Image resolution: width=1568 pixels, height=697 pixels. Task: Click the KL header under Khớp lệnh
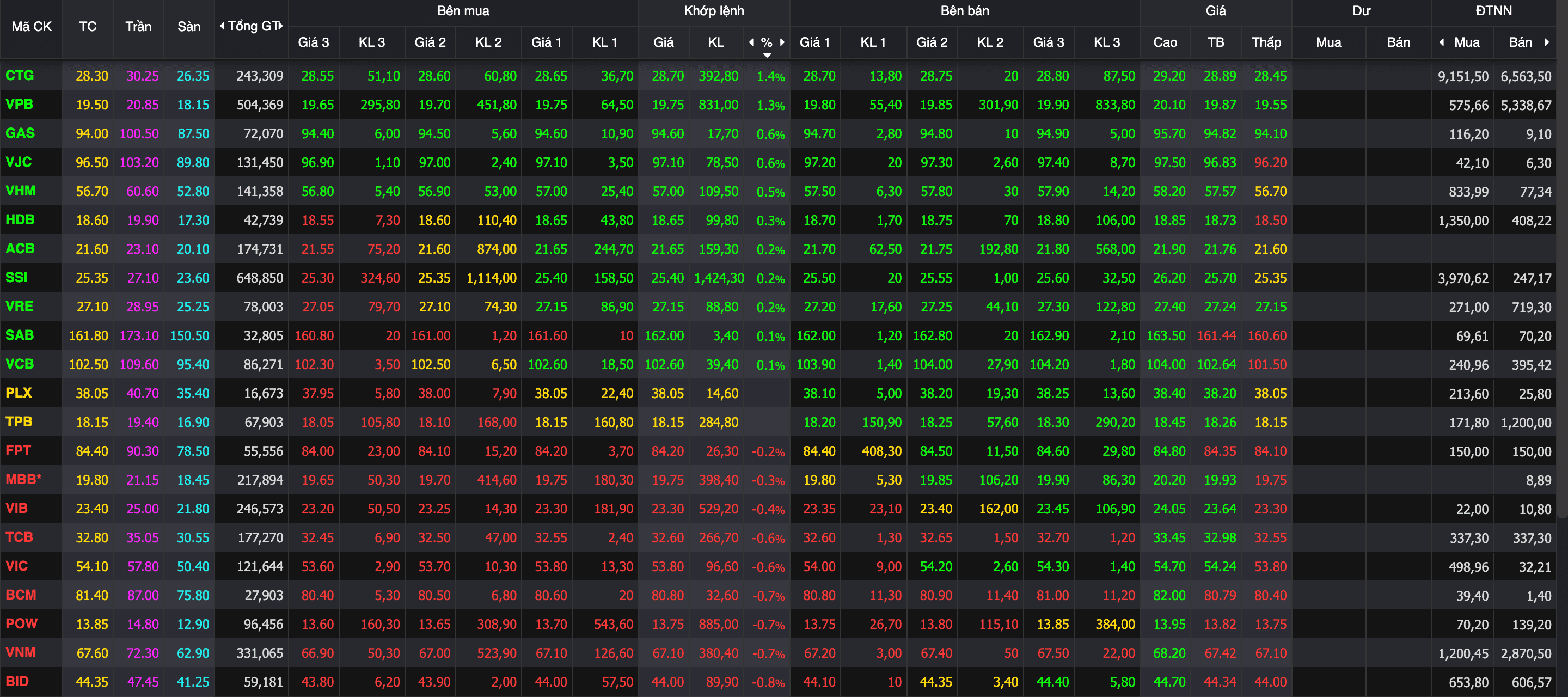pyautogui.click(x=716, y=42)
